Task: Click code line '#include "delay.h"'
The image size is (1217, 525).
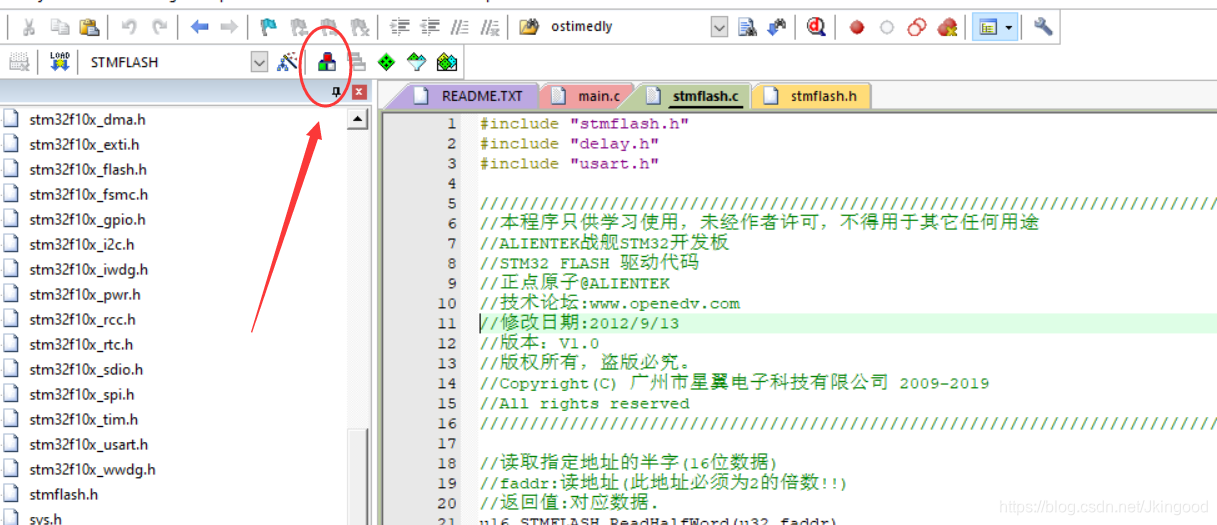Action: pos(569,143)
